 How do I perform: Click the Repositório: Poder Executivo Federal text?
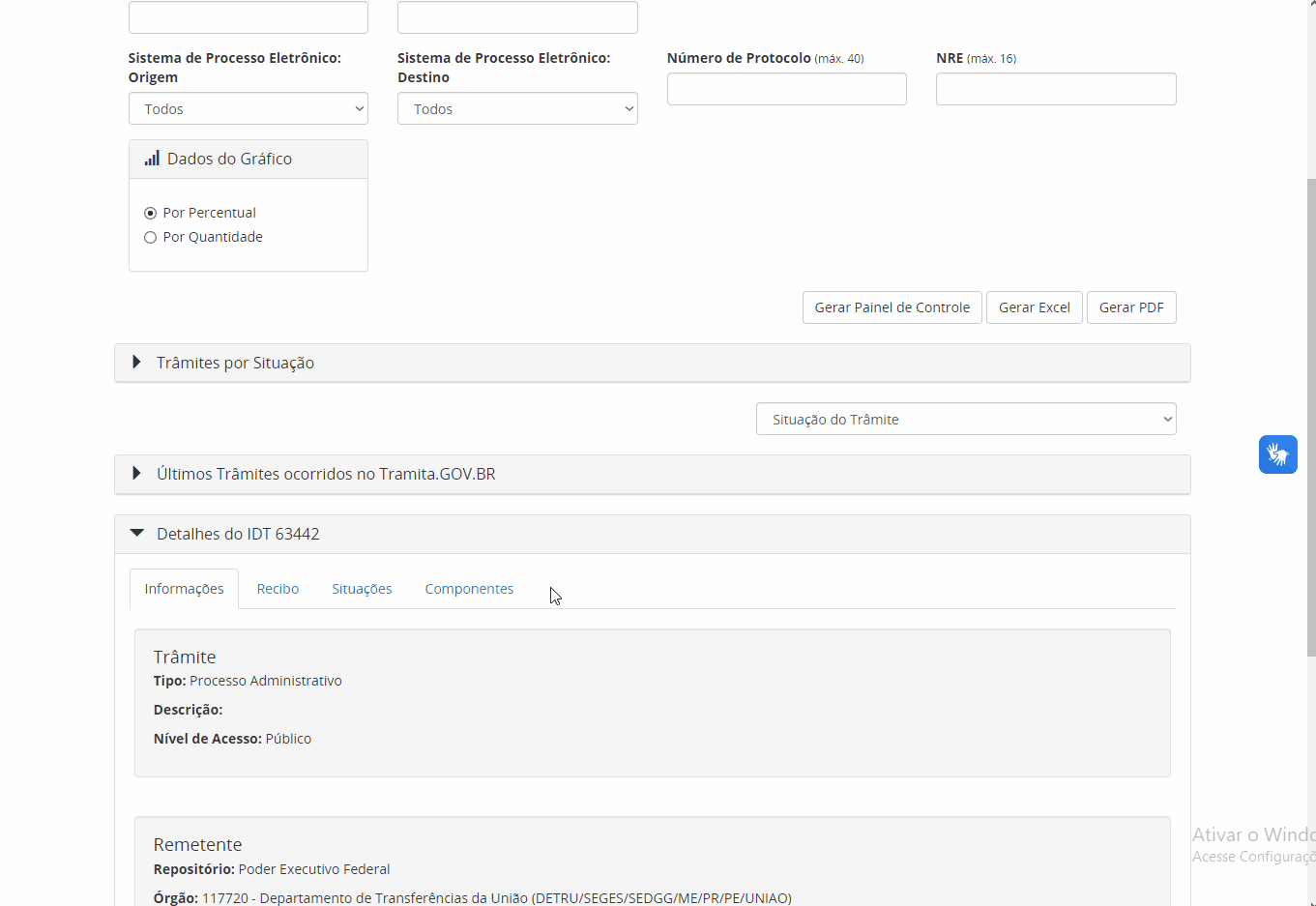[272, 869]
